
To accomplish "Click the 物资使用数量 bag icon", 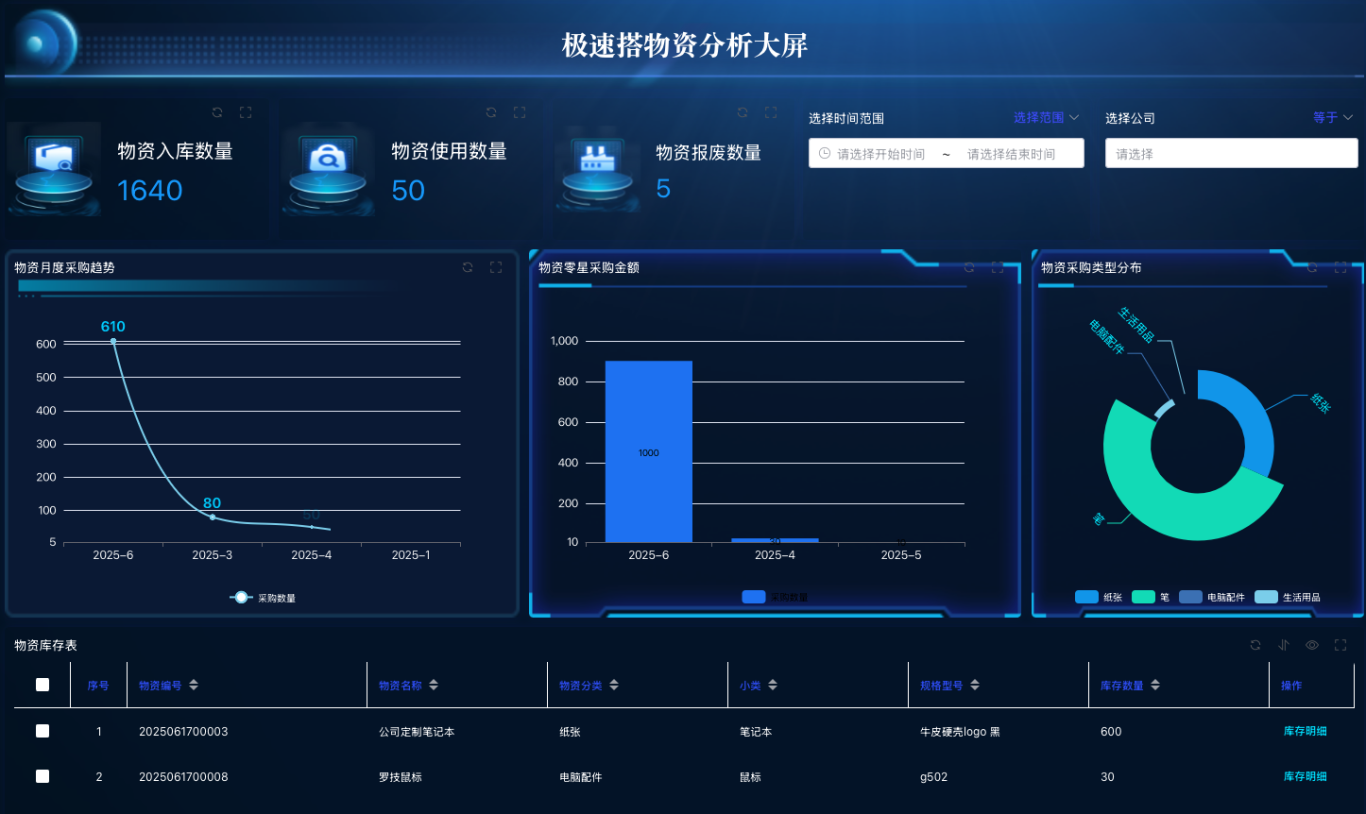I will point(328,168).
